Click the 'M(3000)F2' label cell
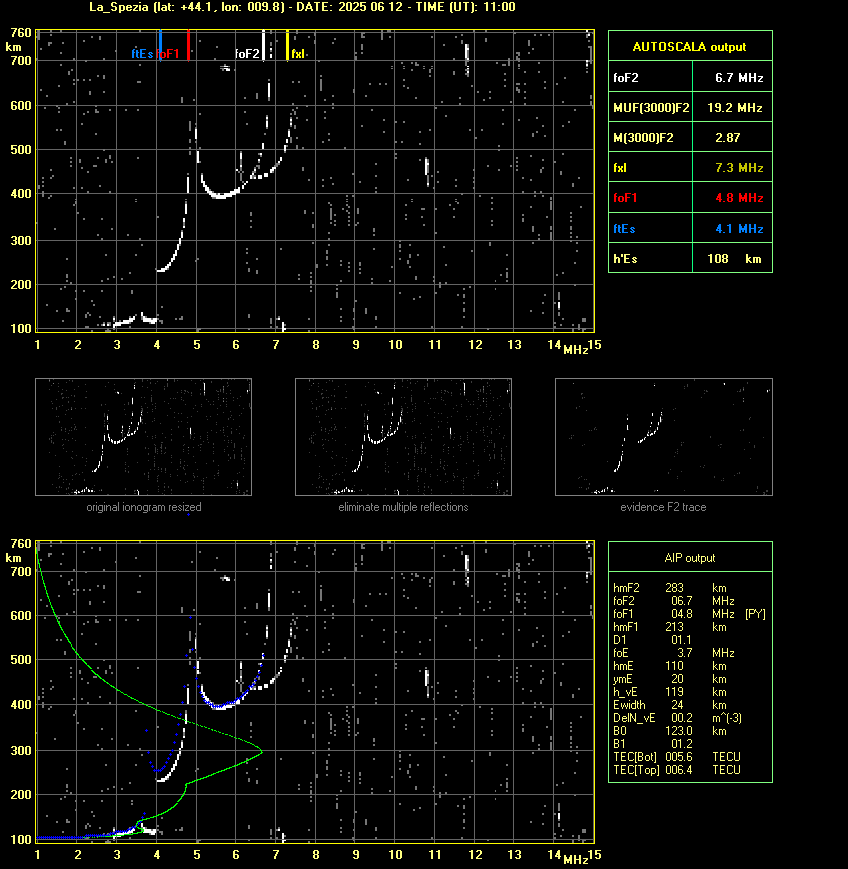 click(x=651, y=137)
